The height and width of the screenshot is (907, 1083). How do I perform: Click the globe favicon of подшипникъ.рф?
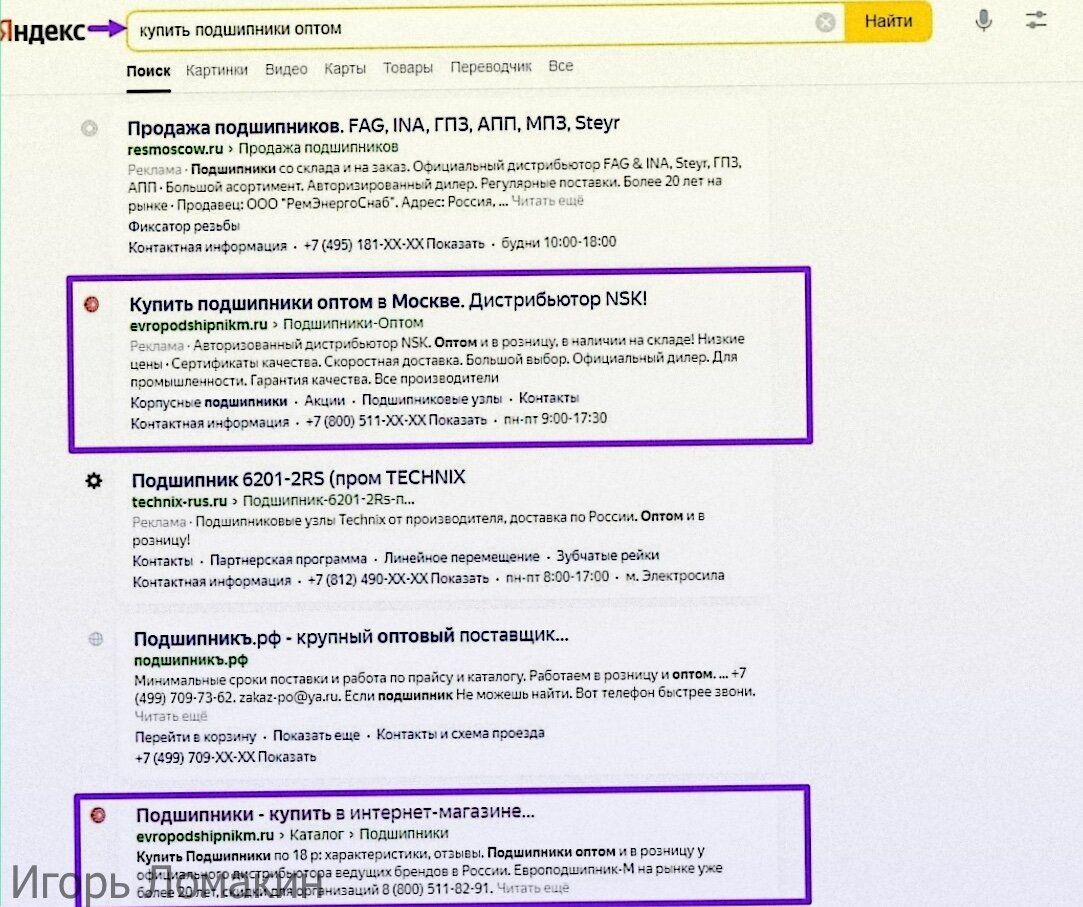[x=96, y=639]
